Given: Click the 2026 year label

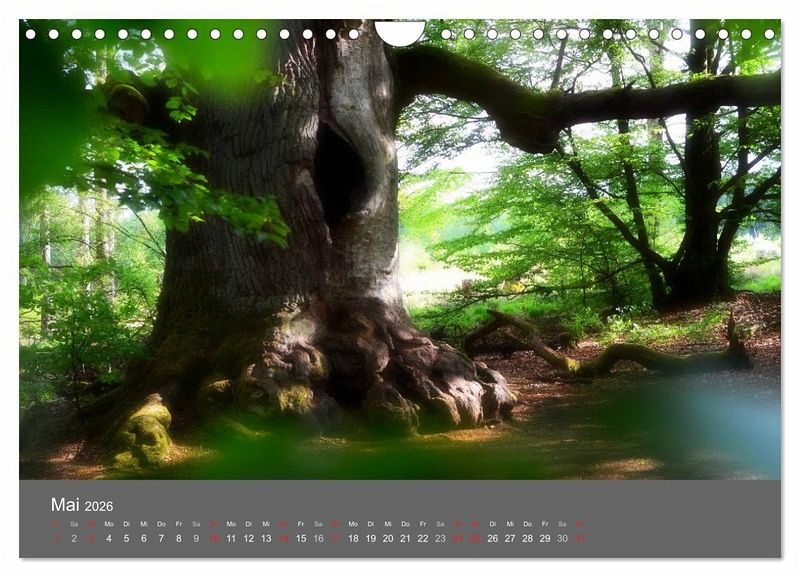Looking at the screenshot, I should (98, 506).
